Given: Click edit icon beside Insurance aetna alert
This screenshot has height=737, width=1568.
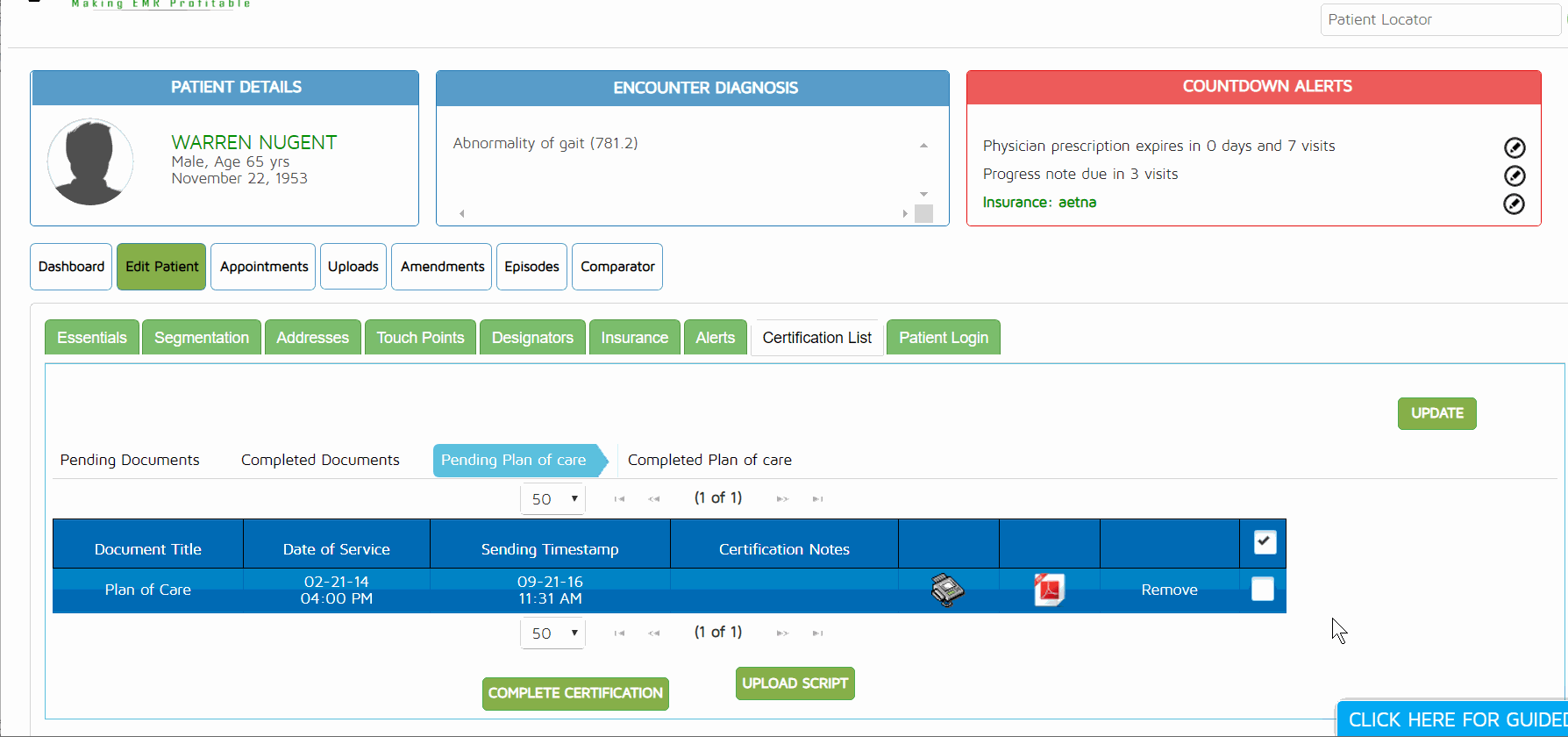Looking at the screenshot, I should point(1514,204).
